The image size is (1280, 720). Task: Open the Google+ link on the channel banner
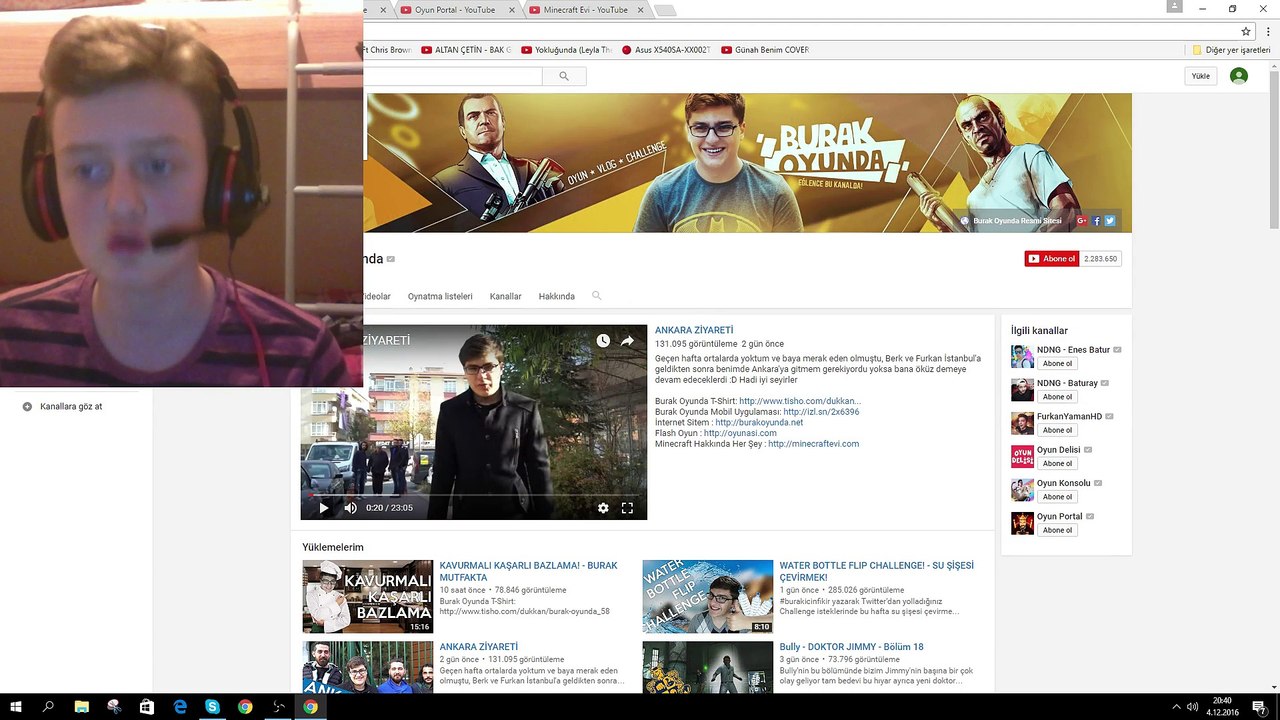tap(1082, 221)
